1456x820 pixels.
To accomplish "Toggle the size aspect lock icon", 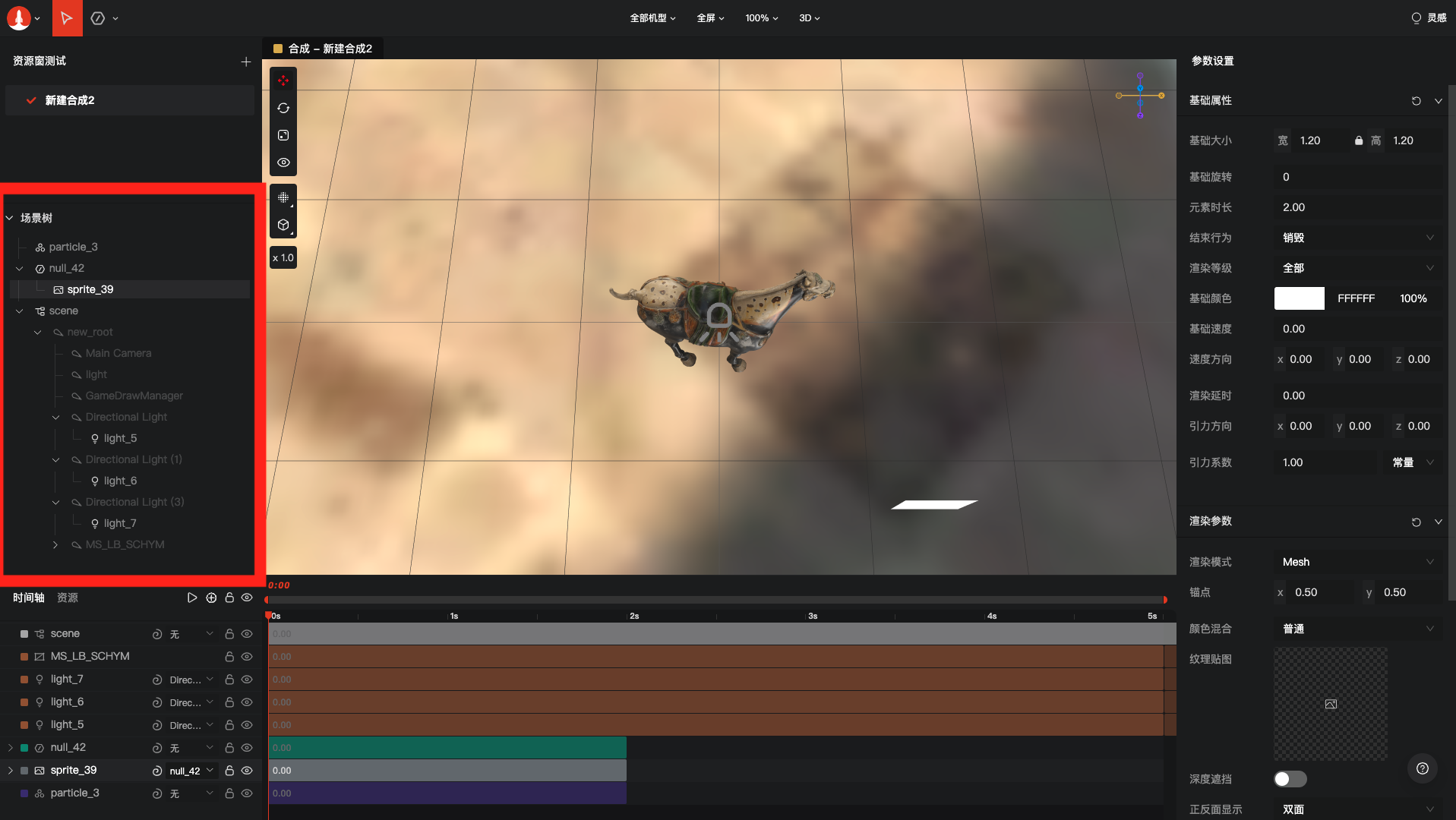I will 1359,140.
